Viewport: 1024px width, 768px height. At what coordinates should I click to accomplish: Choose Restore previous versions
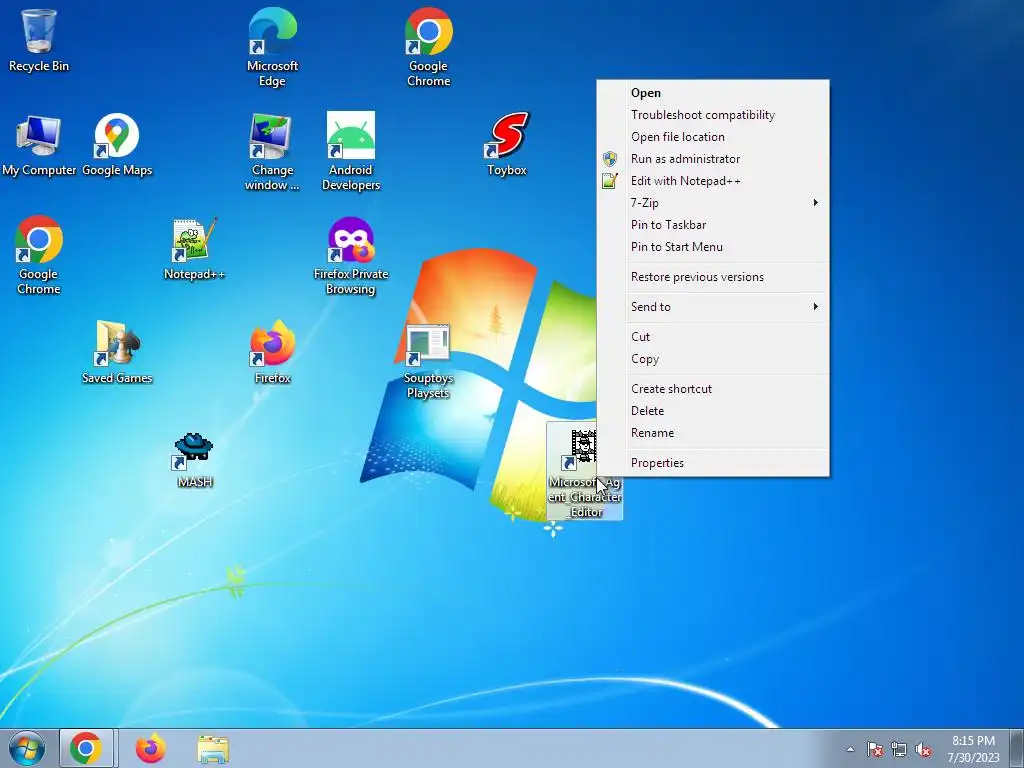pos(713,277)
